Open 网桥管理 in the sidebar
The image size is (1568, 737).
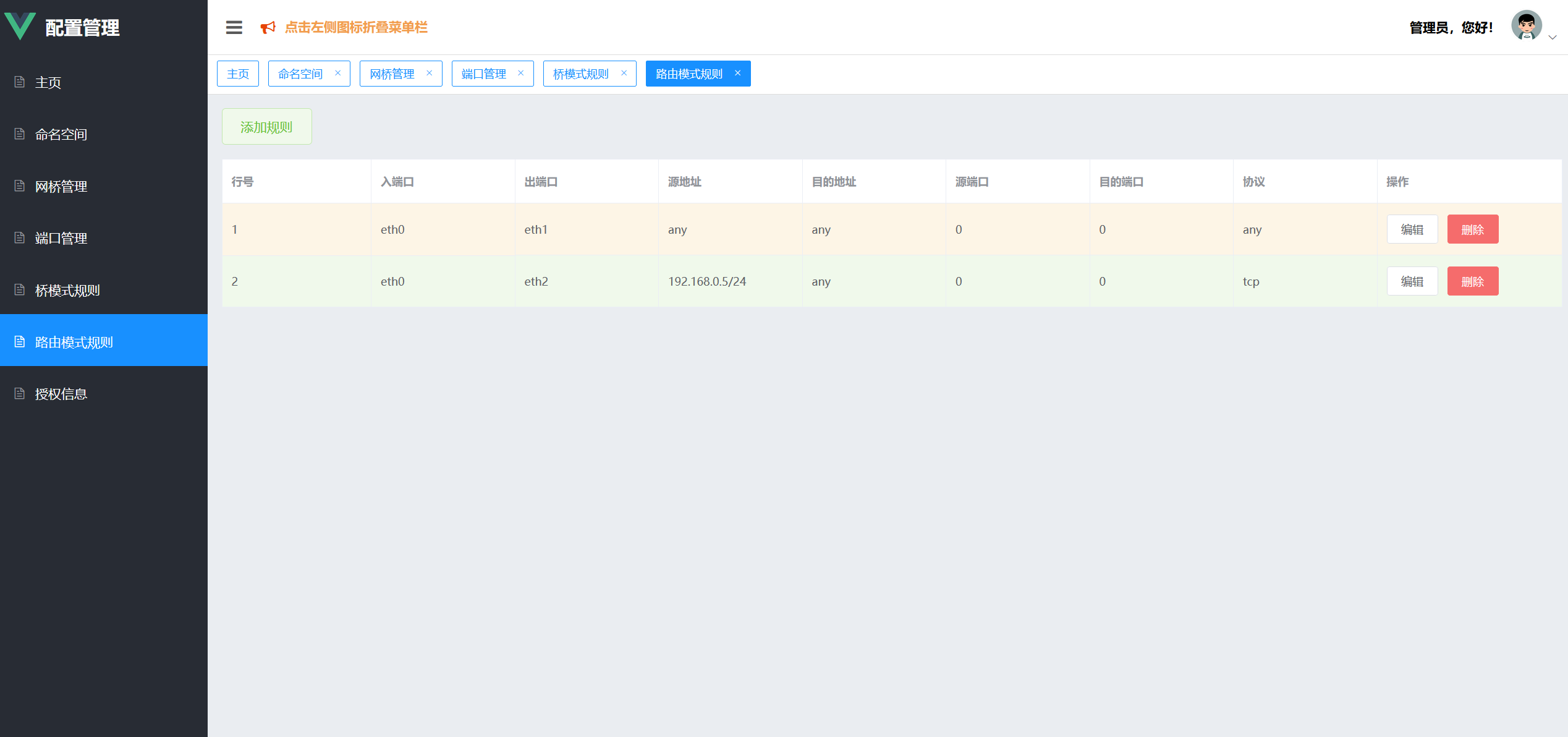point(61,186)
